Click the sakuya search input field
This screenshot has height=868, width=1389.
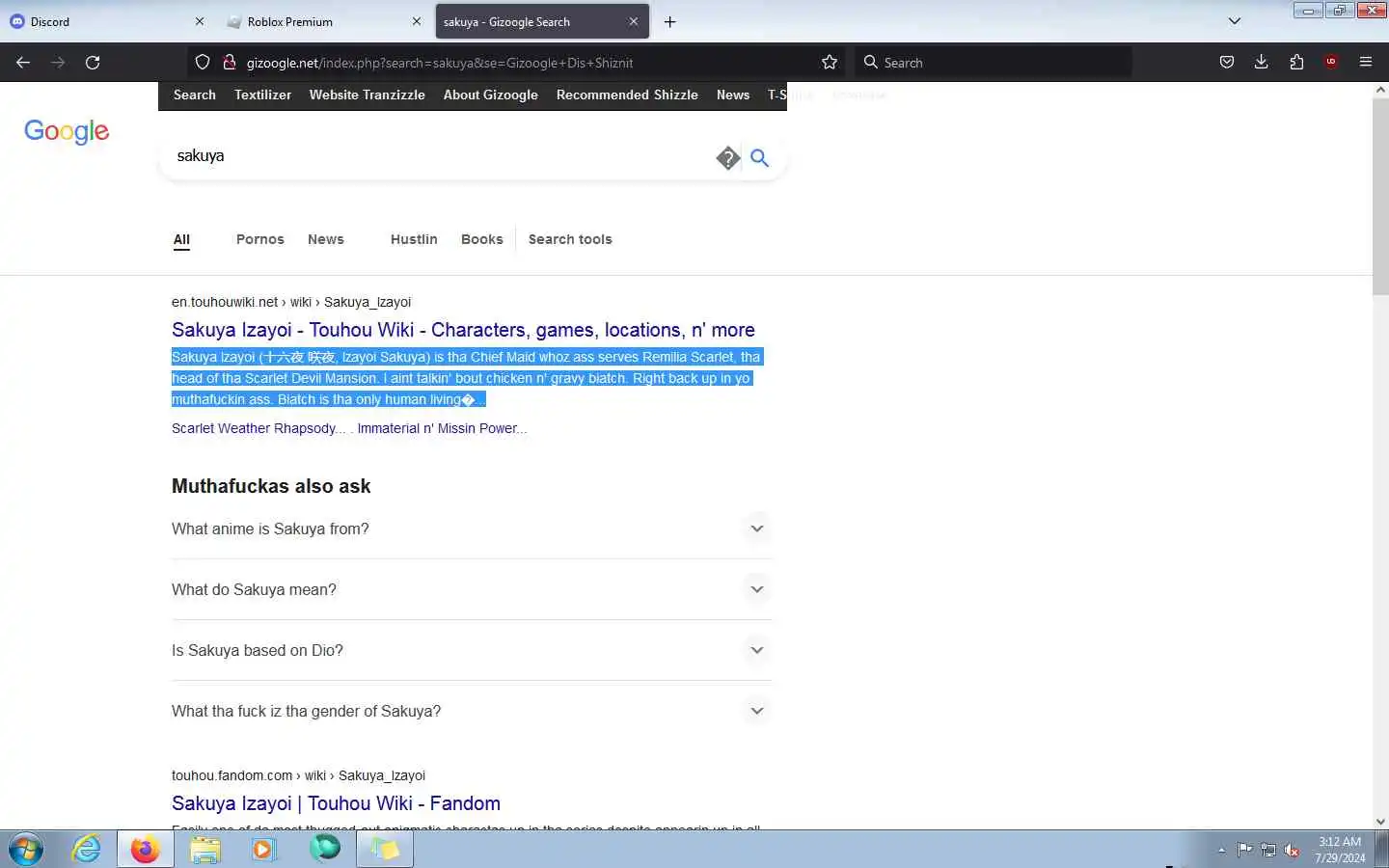tap(439, 156)
